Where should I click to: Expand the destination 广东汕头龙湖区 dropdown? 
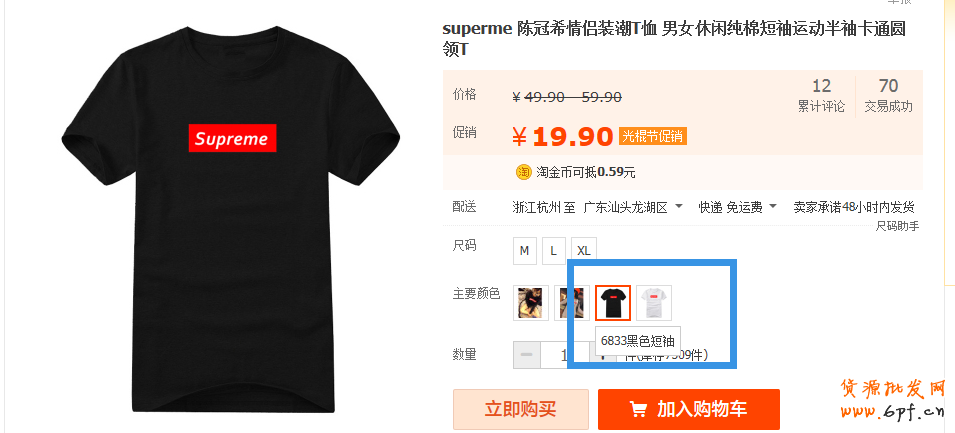pos(633,208)
